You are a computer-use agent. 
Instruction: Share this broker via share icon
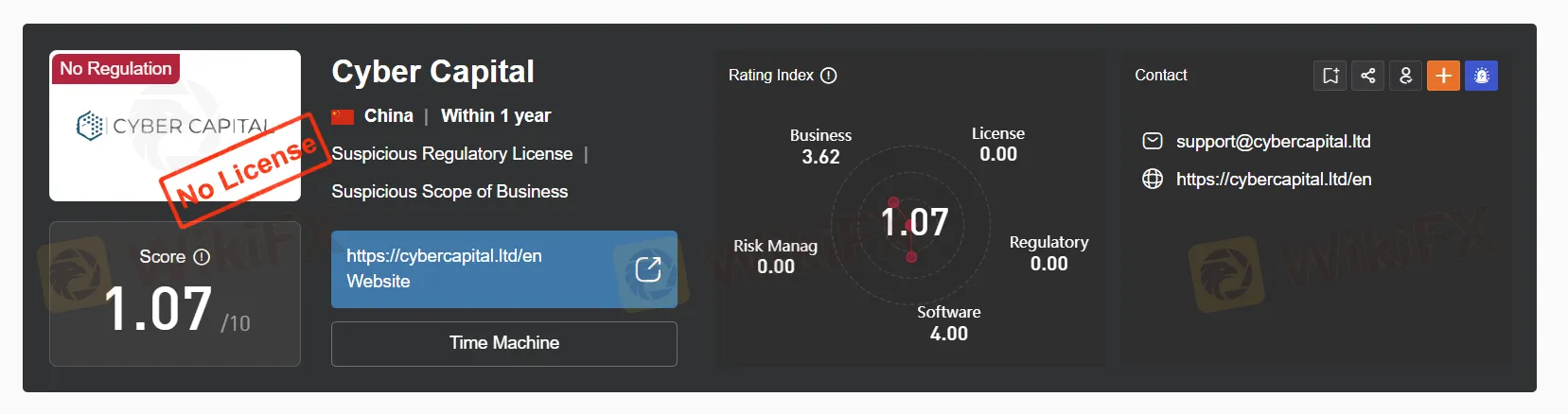click(1368, 76)
